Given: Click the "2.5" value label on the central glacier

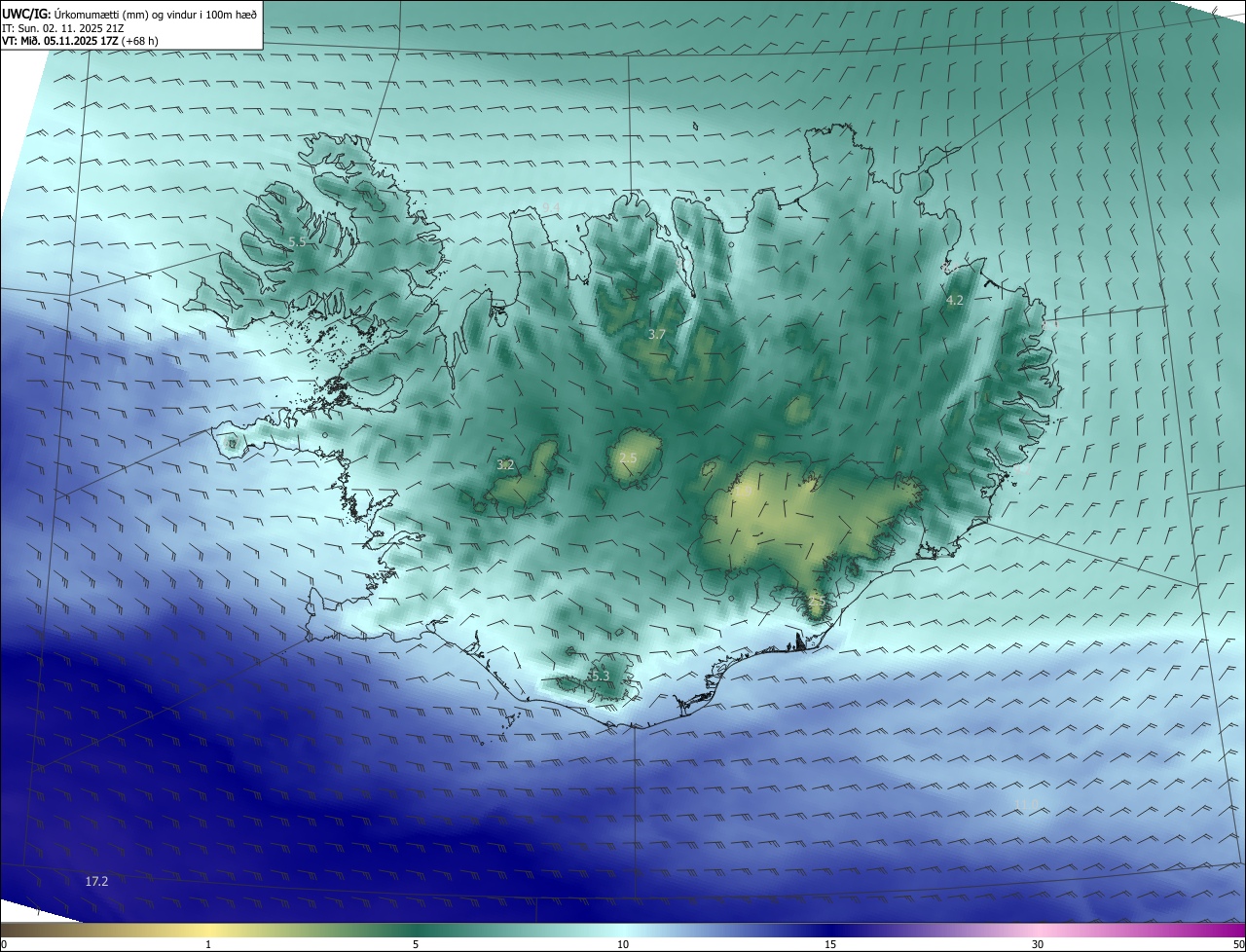Looking at the screenshot, I should [x=628, y=458].
